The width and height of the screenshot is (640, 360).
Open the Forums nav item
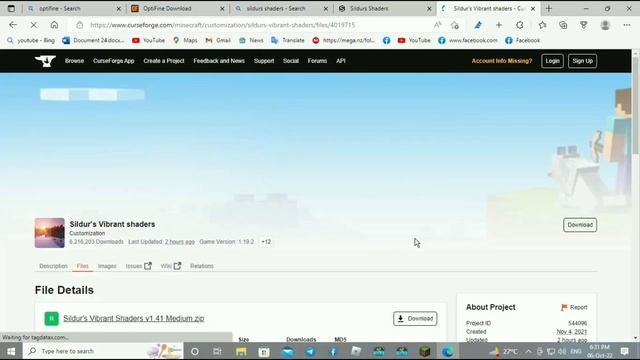(317, 61)
